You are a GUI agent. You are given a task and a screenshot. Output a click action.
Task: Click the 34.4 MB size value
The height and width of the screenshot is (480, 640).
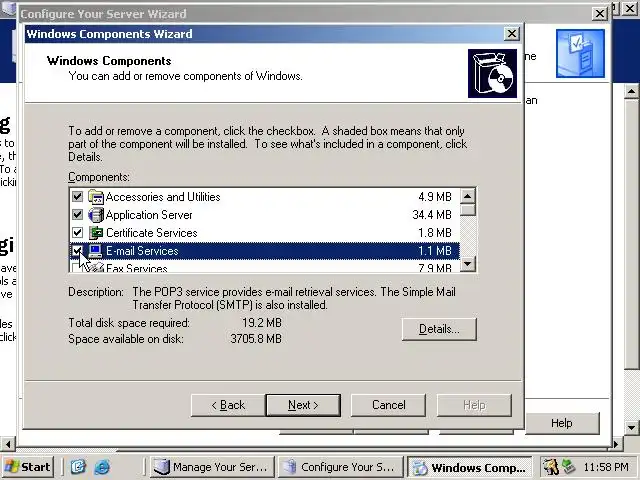[x=432, y=215]
